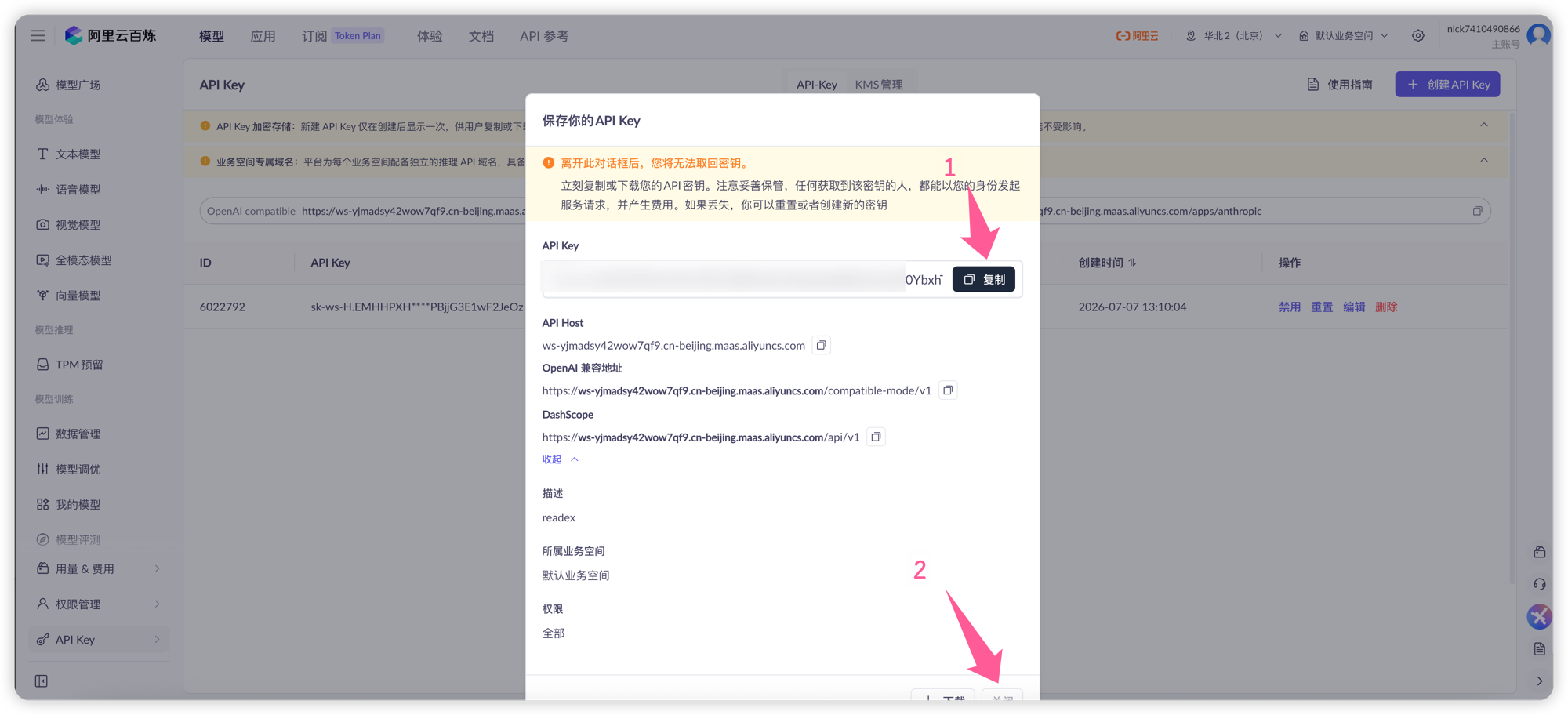Viewport: 1568px width, 715px height.
Task: Collapse the sidebar panel icon
Action: (x=42, y=681)
